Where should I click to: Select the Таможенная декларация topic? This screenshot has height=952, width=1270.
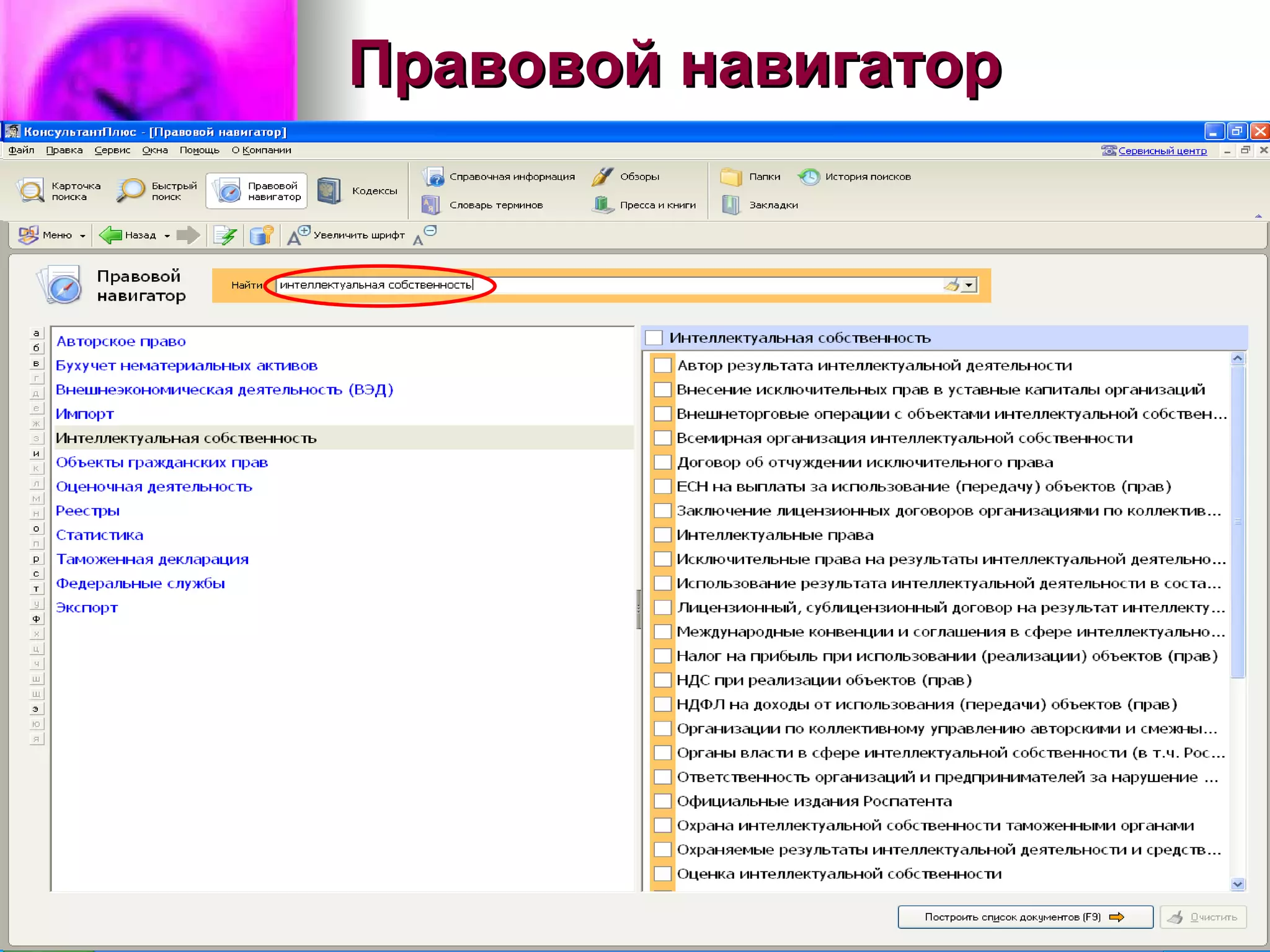tap(153, 559)
